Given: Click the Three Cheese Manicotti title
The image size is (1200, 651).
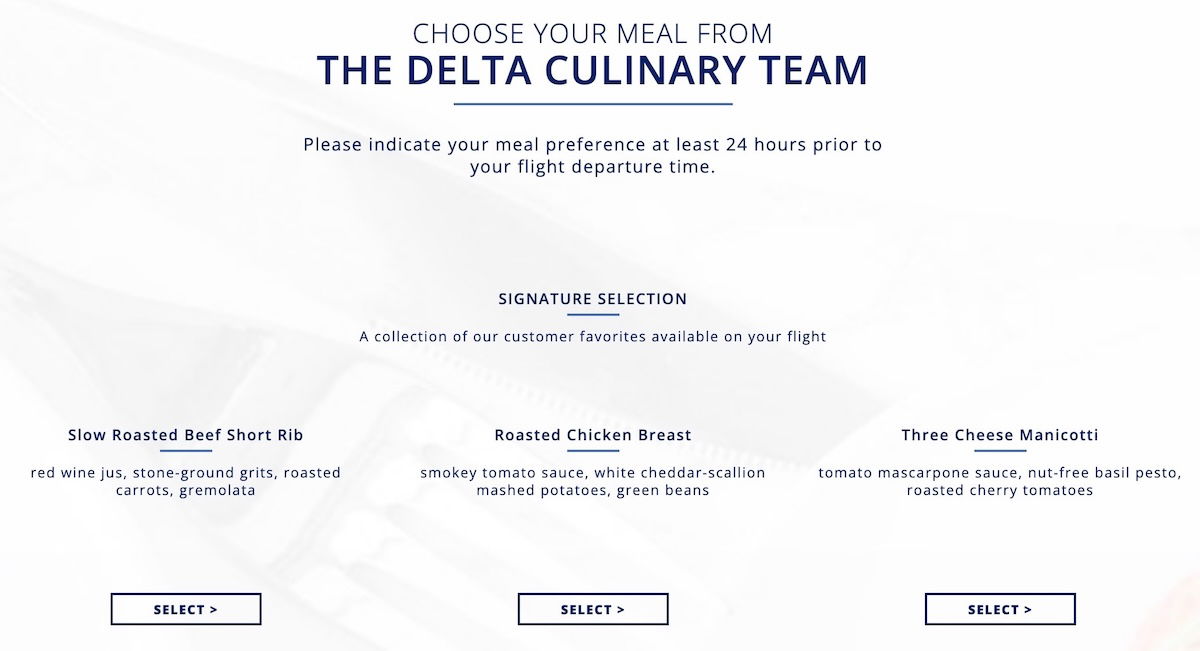Looking at the screenshot, I should (1000, 435).
